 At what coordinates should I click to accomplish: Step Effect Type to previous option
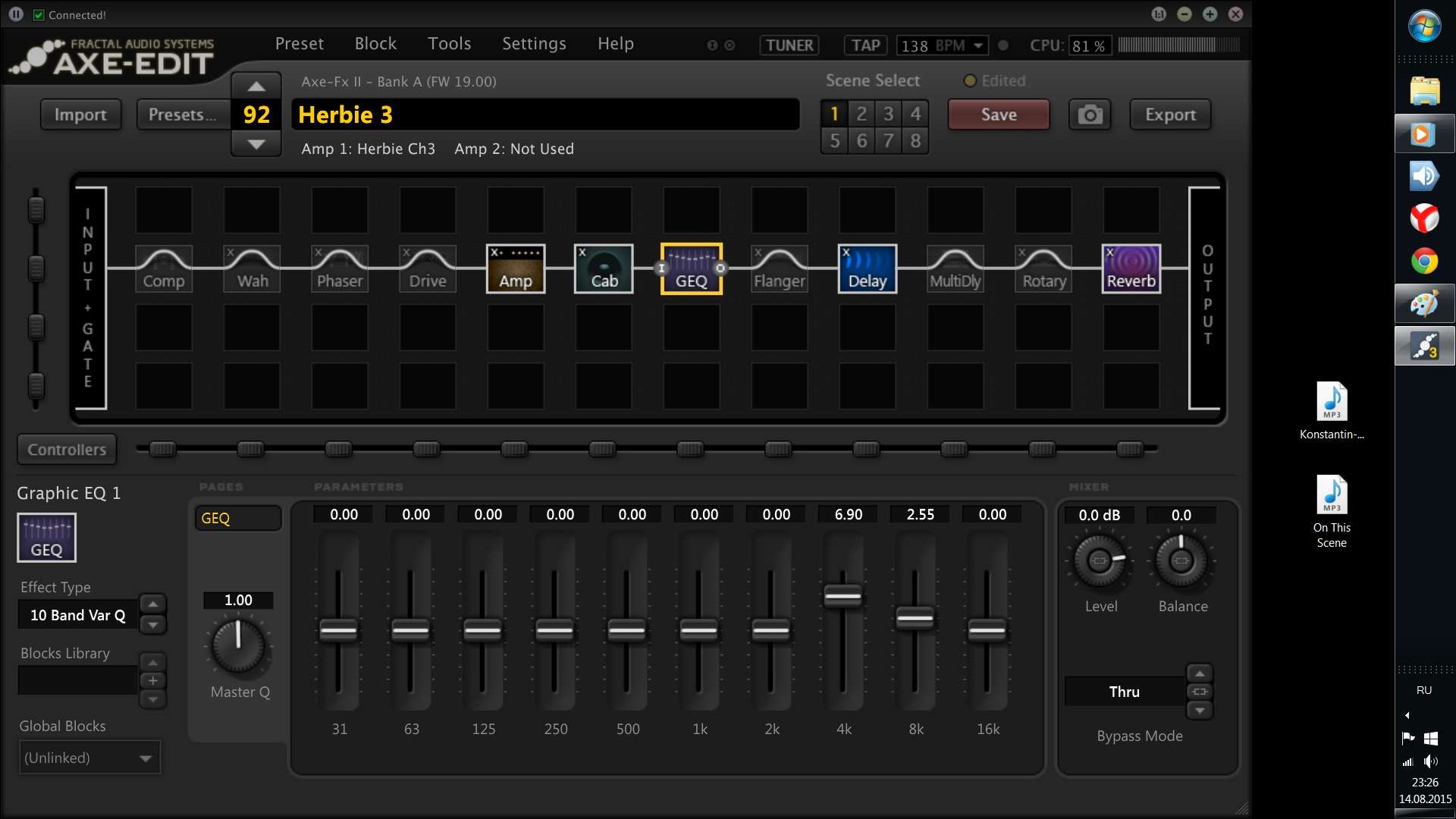[x=153, y=604]
